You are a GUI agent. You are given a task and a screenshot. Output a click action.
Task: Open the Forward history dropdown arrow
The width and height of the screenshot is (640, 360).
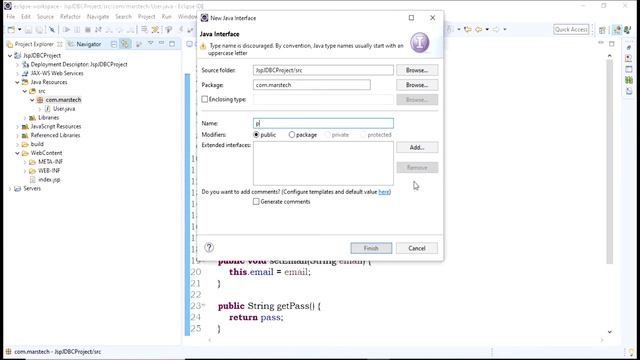click(x=505, y=29)
